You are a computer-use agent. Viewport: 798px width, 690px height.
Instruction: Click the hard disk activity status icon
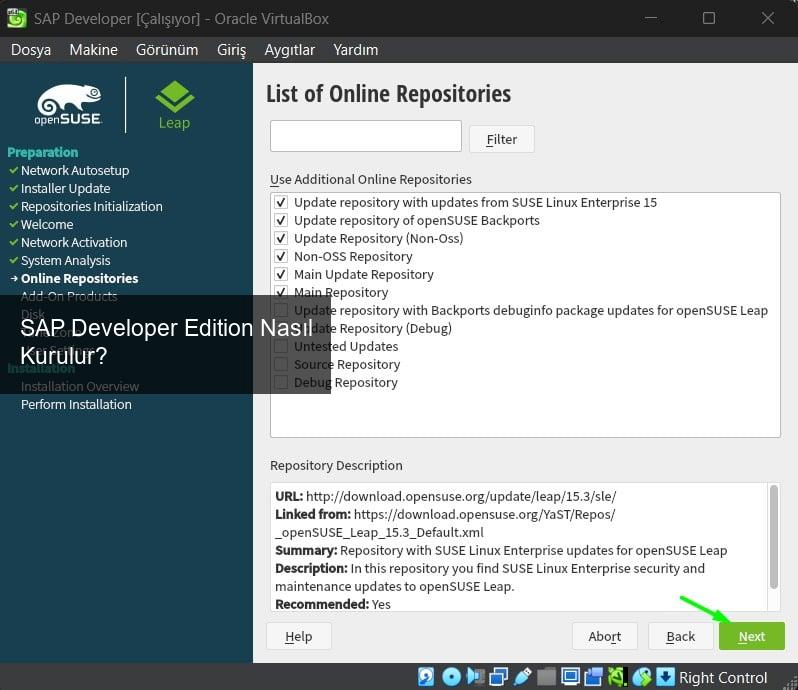coord(427,677)
